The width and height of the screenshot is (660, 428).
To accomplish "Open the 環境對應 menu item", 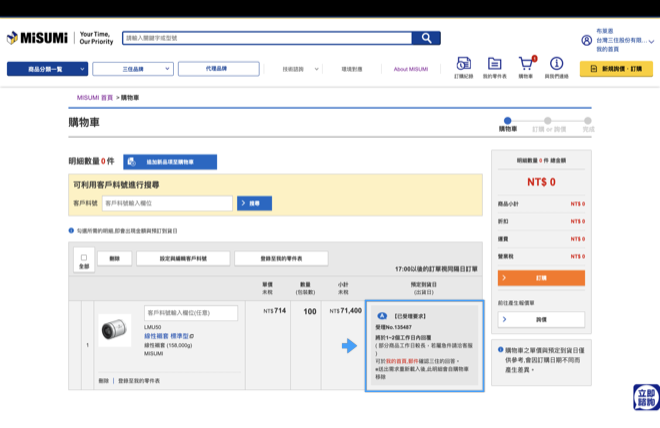I will [x=351, y=69].
